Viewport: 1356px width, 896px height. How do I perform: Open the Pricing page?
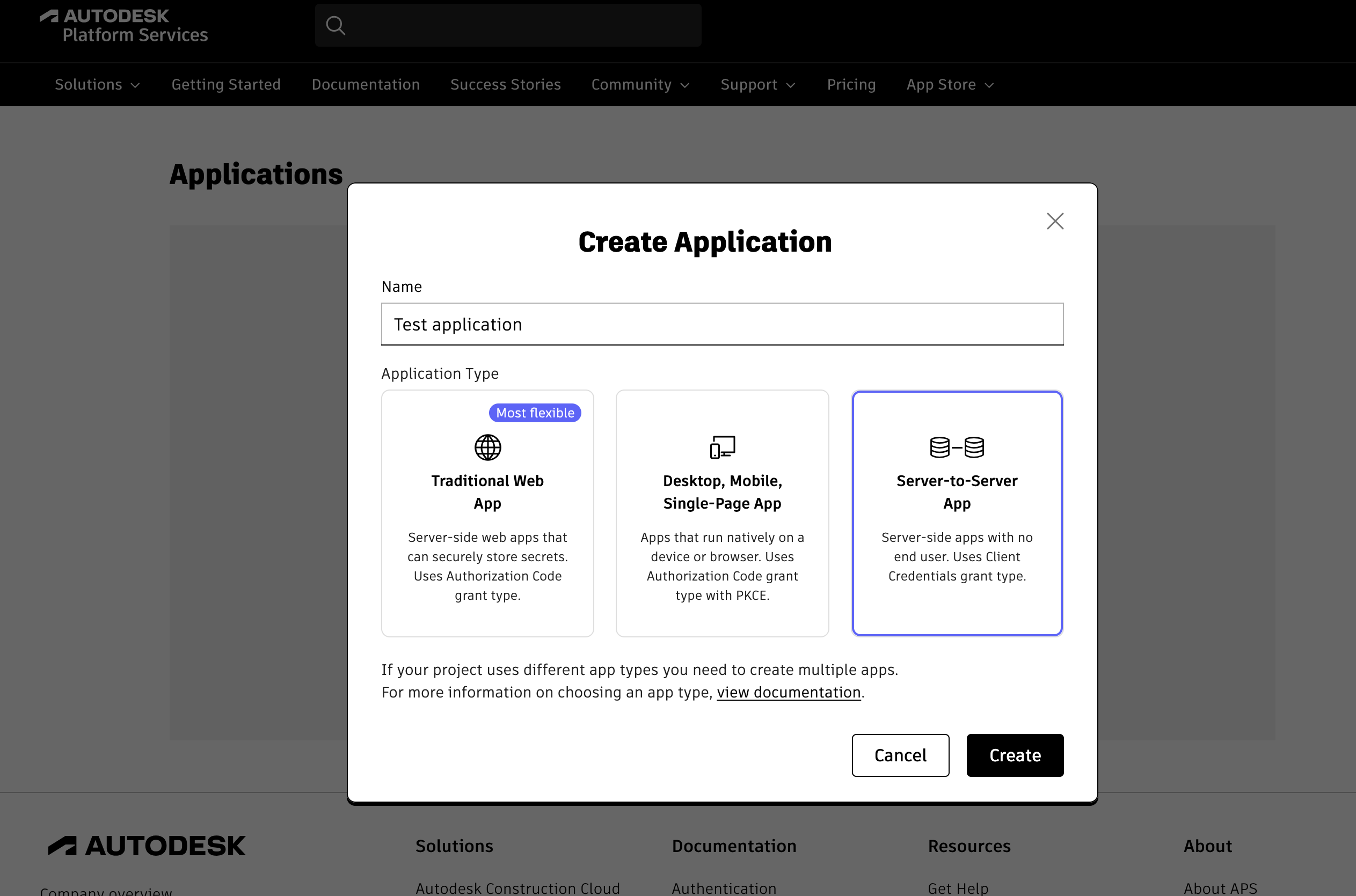click(851, 84)
